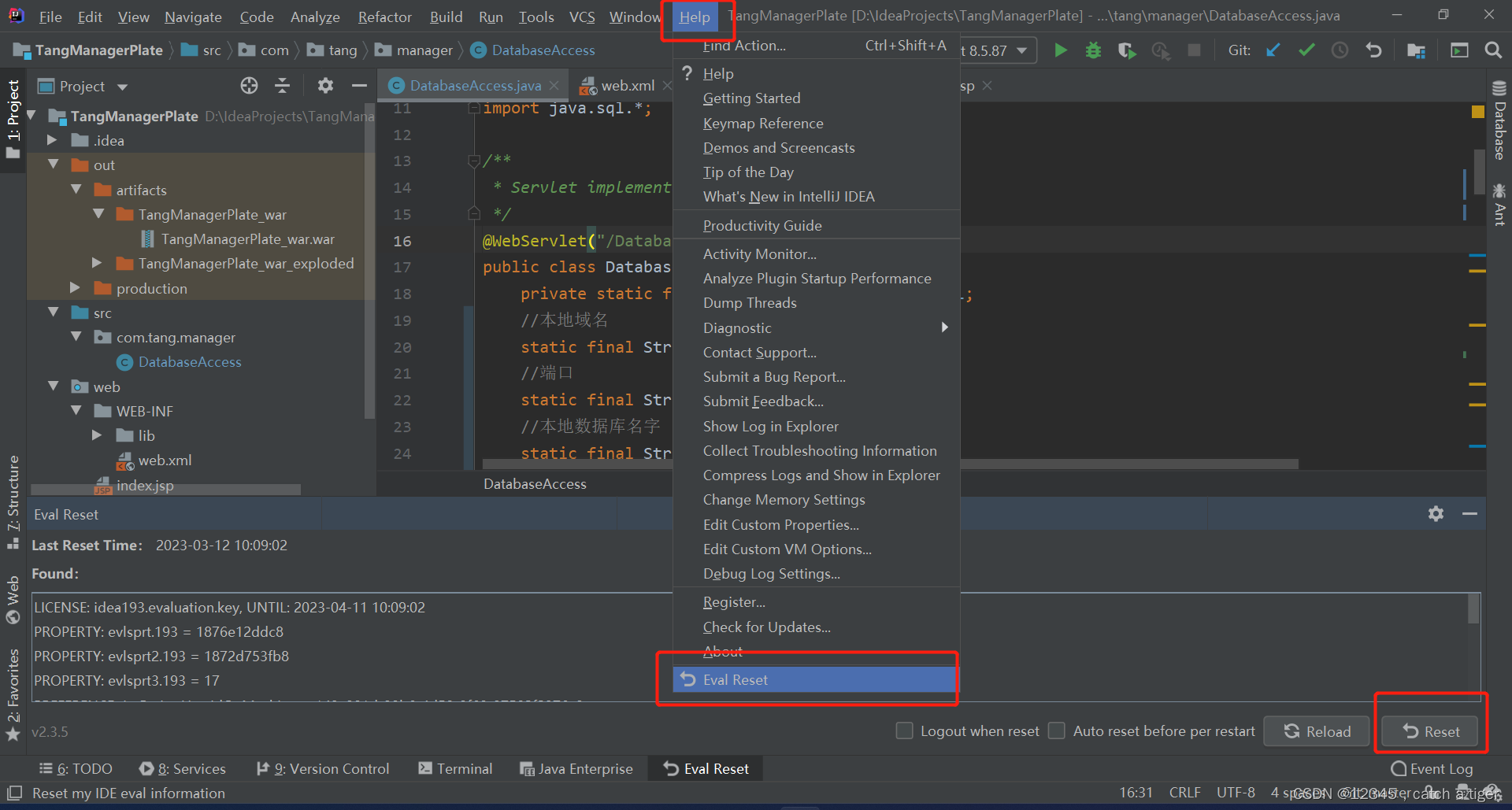Choose Check for Updates in Help menu
This screenshot has width=1512, height=810.
tap(817, 627)
